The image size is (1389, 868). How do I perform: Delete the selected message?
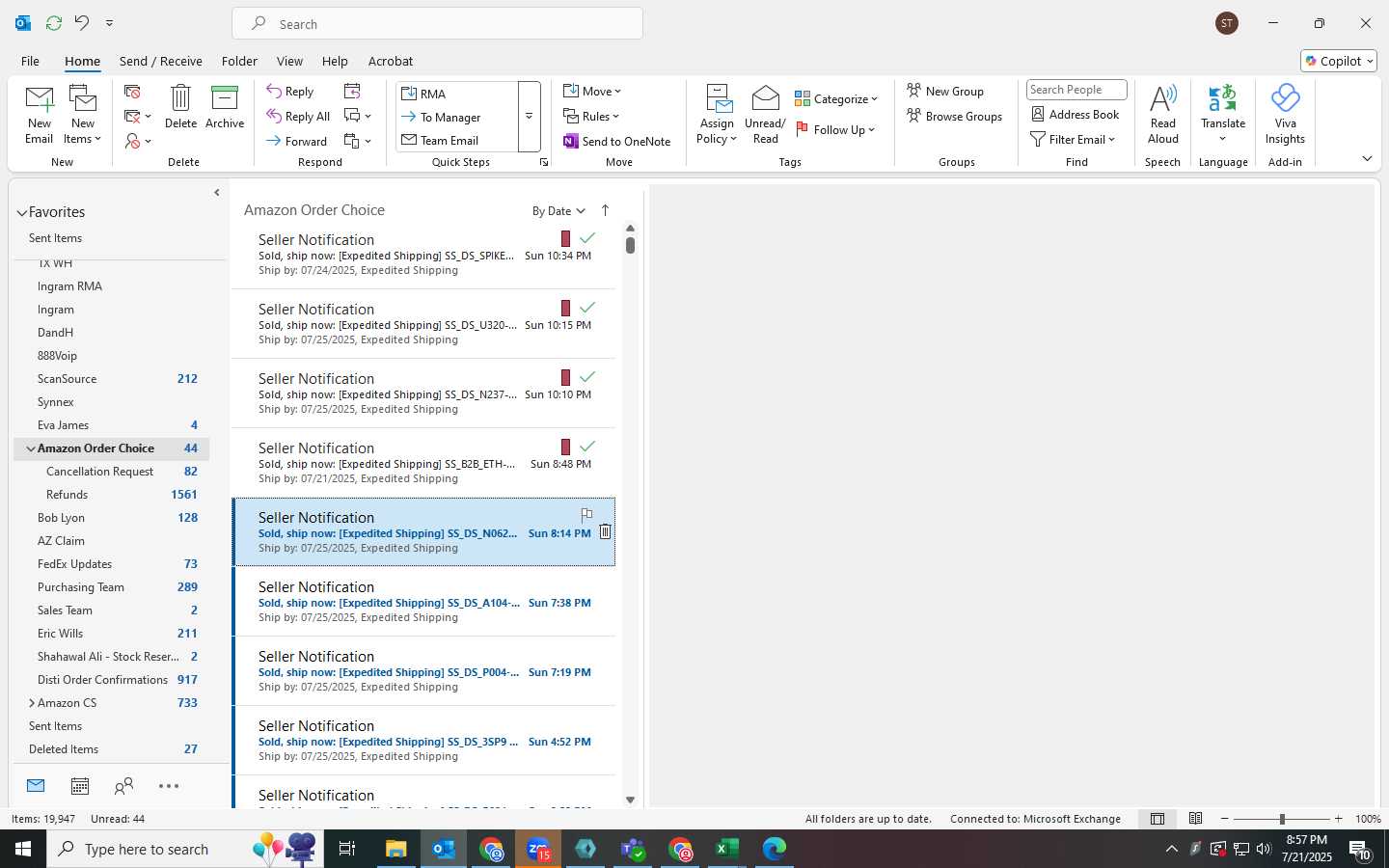click(180, 106)
